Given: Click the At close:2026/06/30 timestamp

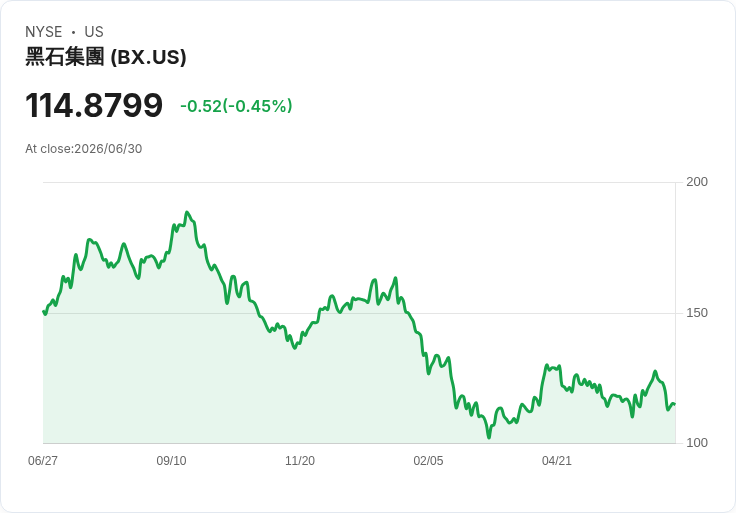Looking at the screenshot, I should [84, 149].
